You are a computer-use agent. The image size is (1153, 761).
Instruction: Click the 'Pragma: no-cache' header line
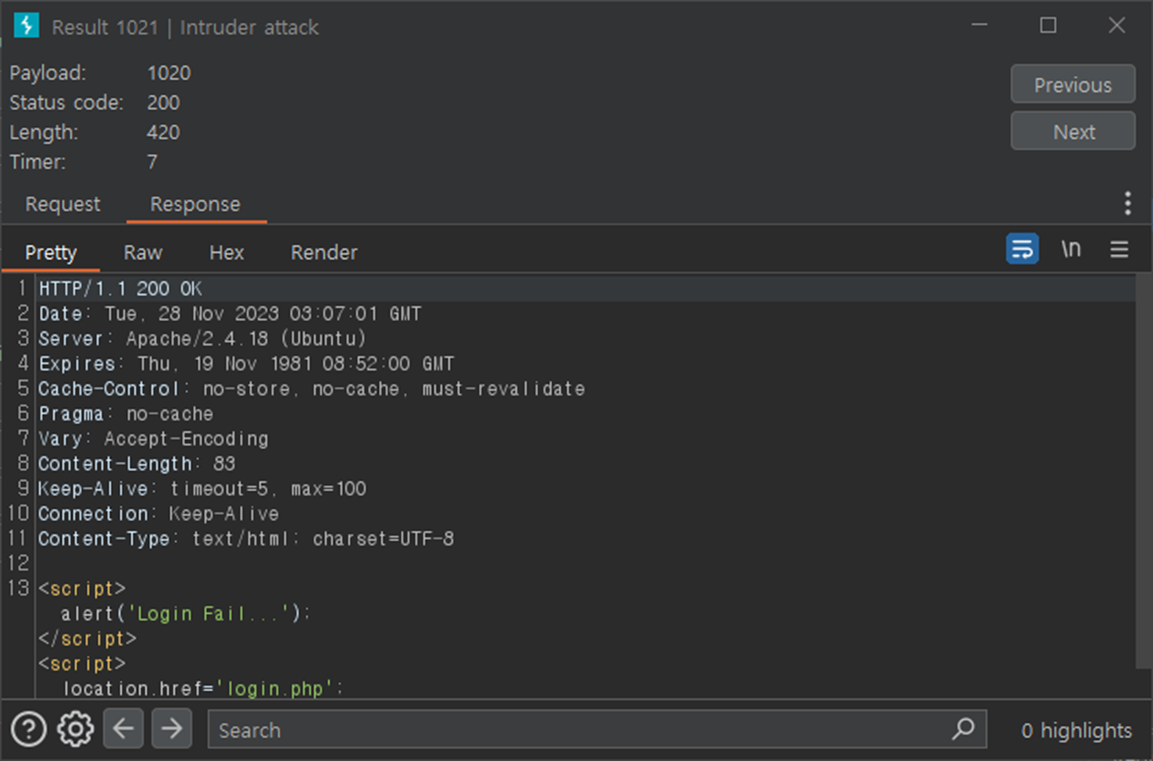tap(126, 414)
